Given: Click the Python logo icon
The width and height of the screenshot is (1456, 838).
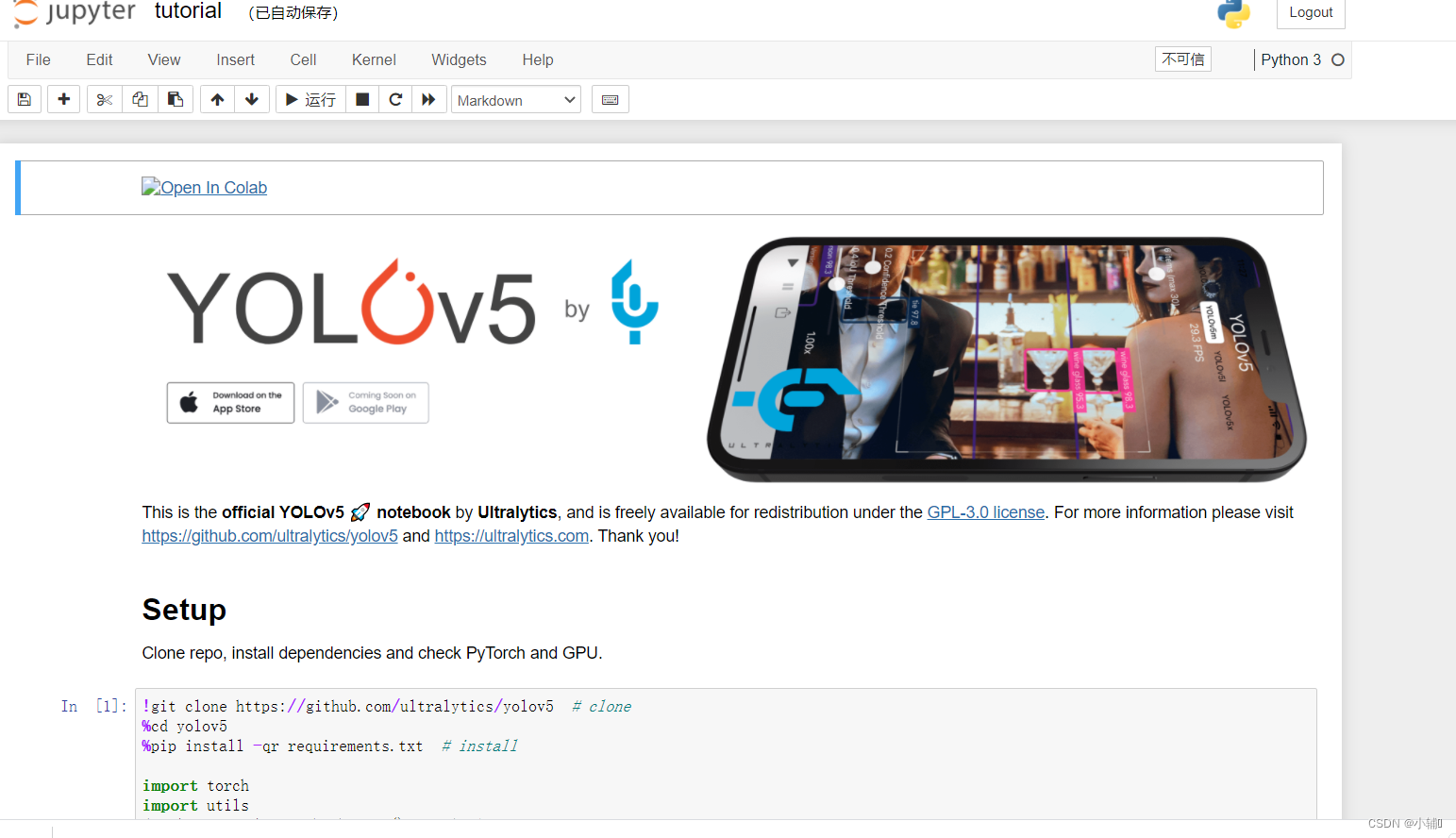Looking at the screenshot, I should pyautogui.click(x=1233, y=13).
